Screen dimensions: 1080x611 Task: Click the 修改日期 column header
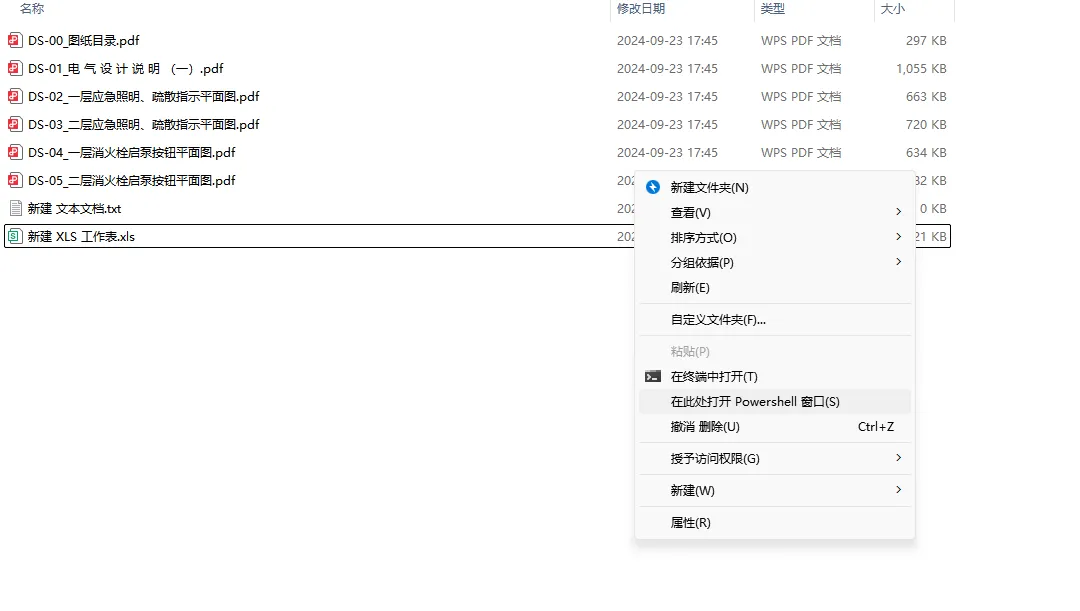coord(643,9)
